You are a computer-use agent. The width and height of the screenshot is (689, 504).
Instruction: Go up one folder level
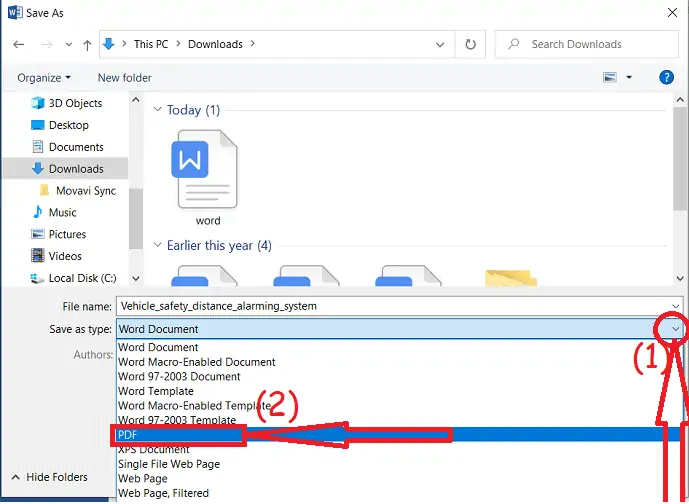(87, 44)
